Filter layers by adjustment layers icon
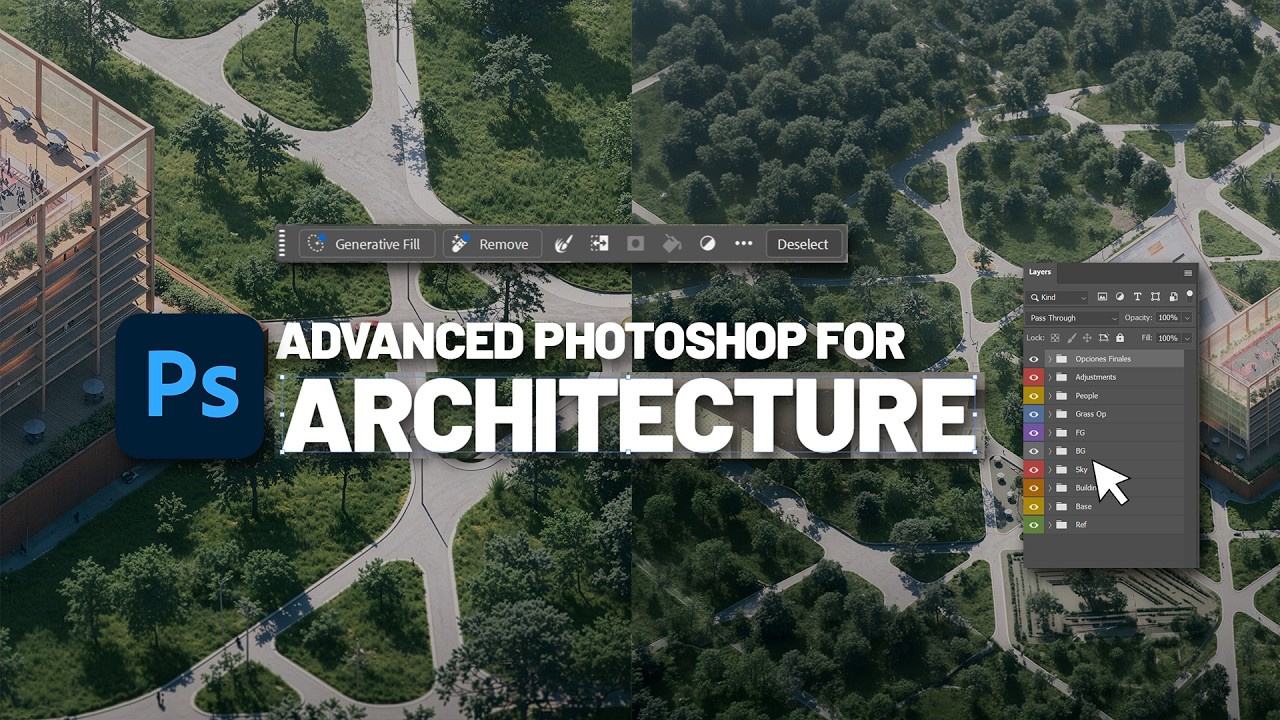 pos(1120,297)
